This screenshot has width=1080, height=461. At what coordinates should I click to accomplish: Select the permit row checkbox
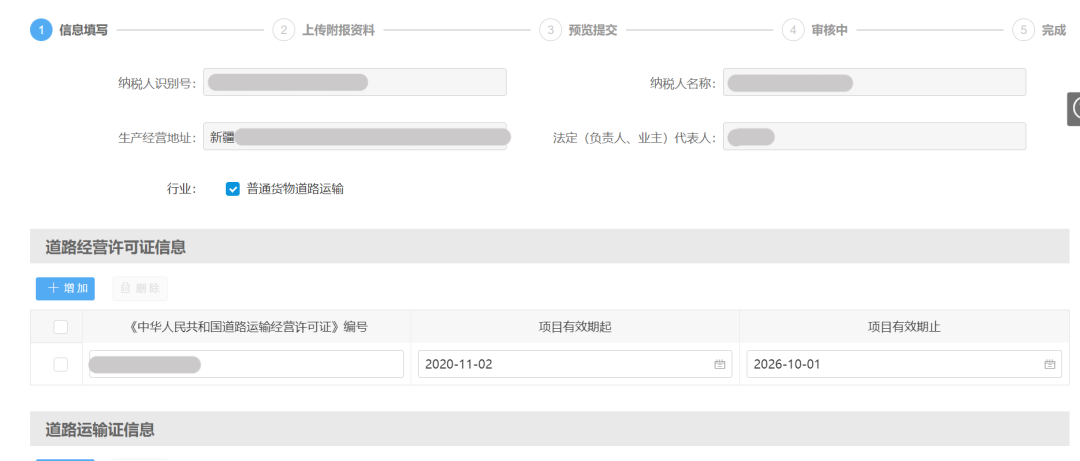point(61,365)
